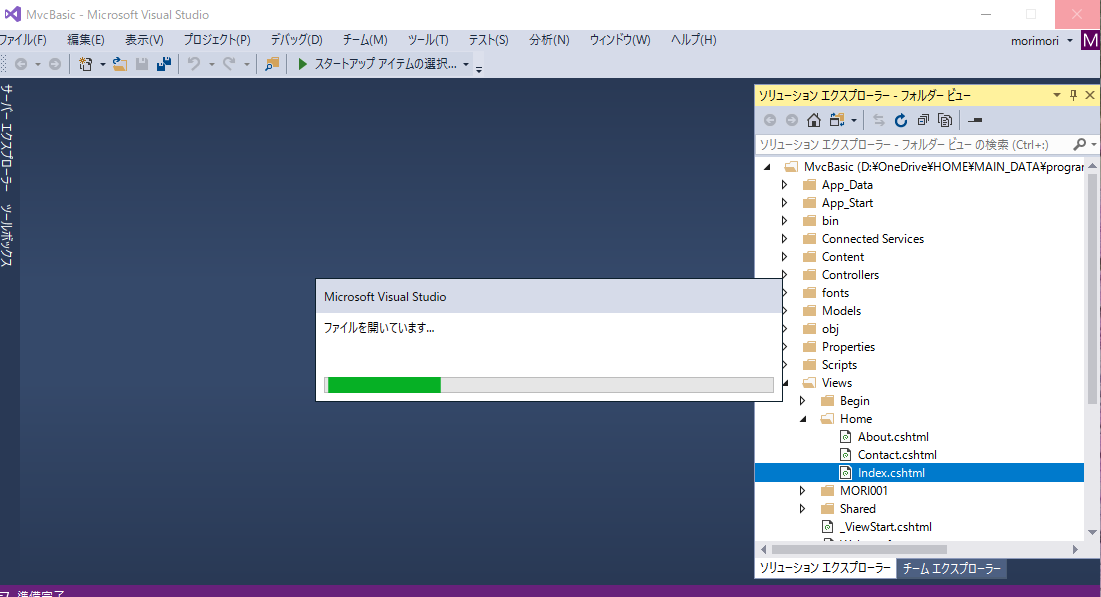Expand the Shared folder

[803, 509]
